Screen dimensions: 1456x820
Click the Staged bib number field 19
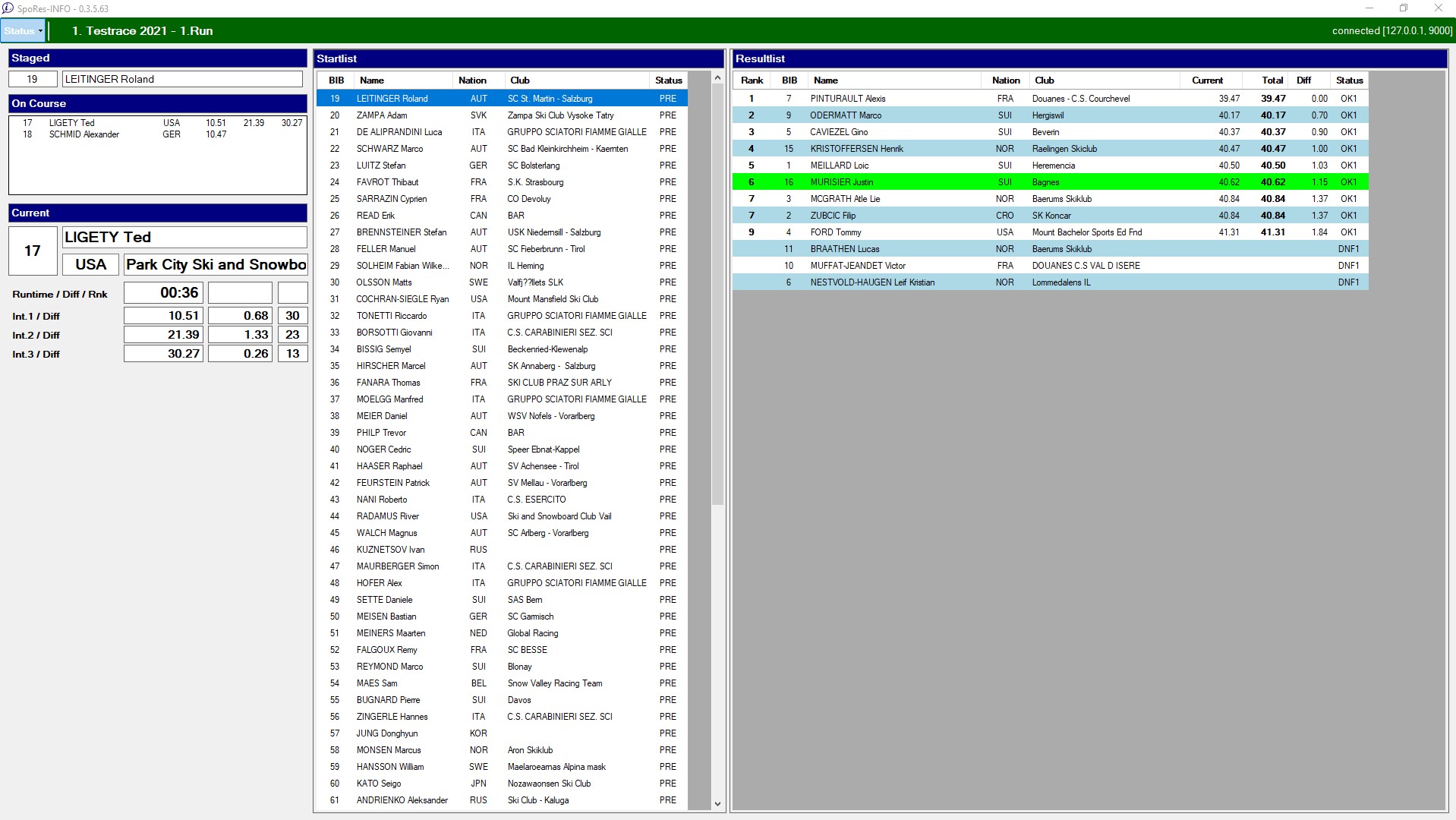point(33,79)
